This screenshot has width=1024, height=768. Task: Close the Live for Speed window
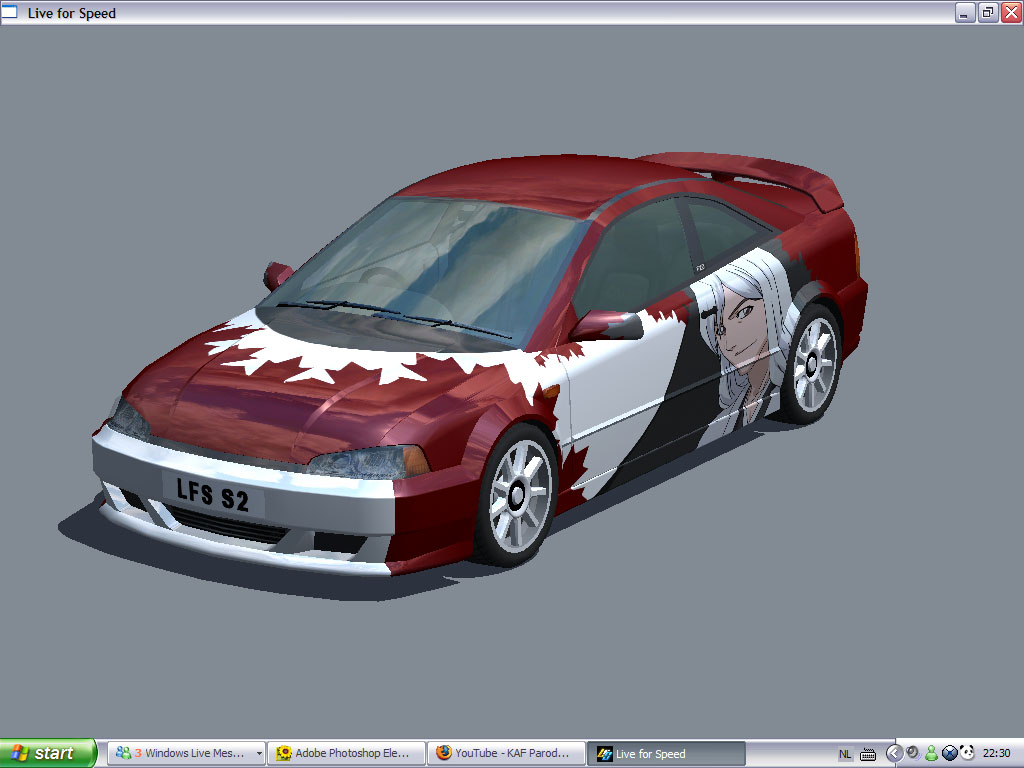1011,12
